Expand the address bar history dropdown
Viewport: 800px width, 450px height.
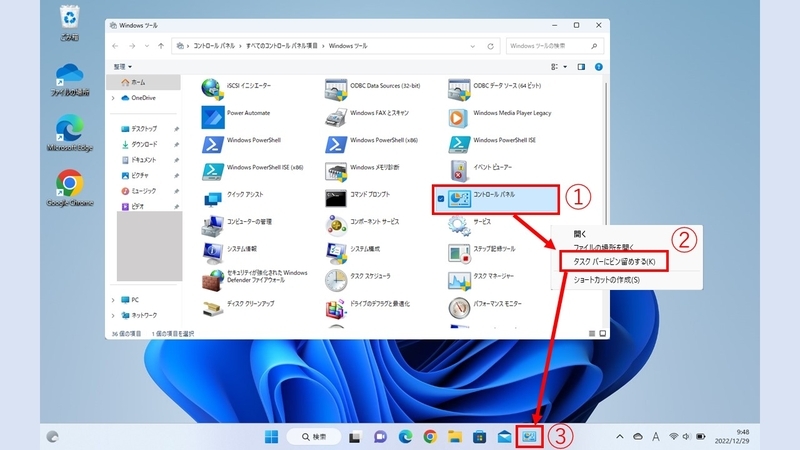(x=472, y=46)
